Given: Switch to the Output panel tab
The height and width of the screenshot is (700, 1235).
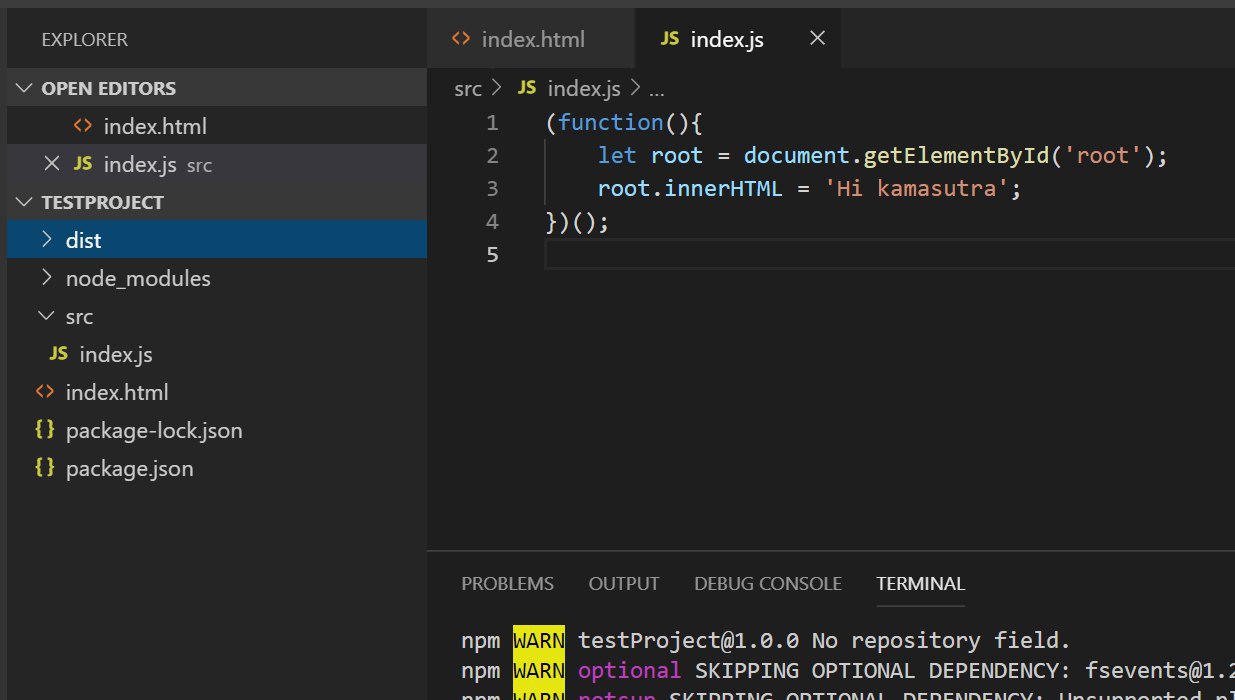Looking at the screenshot, I should tap(624, 584).
